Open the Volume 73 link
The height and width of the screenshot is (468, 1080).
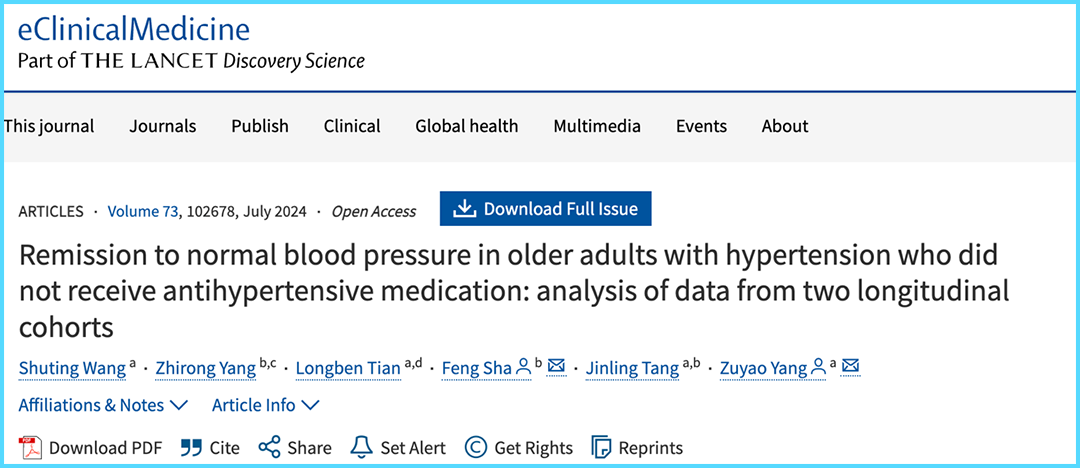tap(143, 212)
